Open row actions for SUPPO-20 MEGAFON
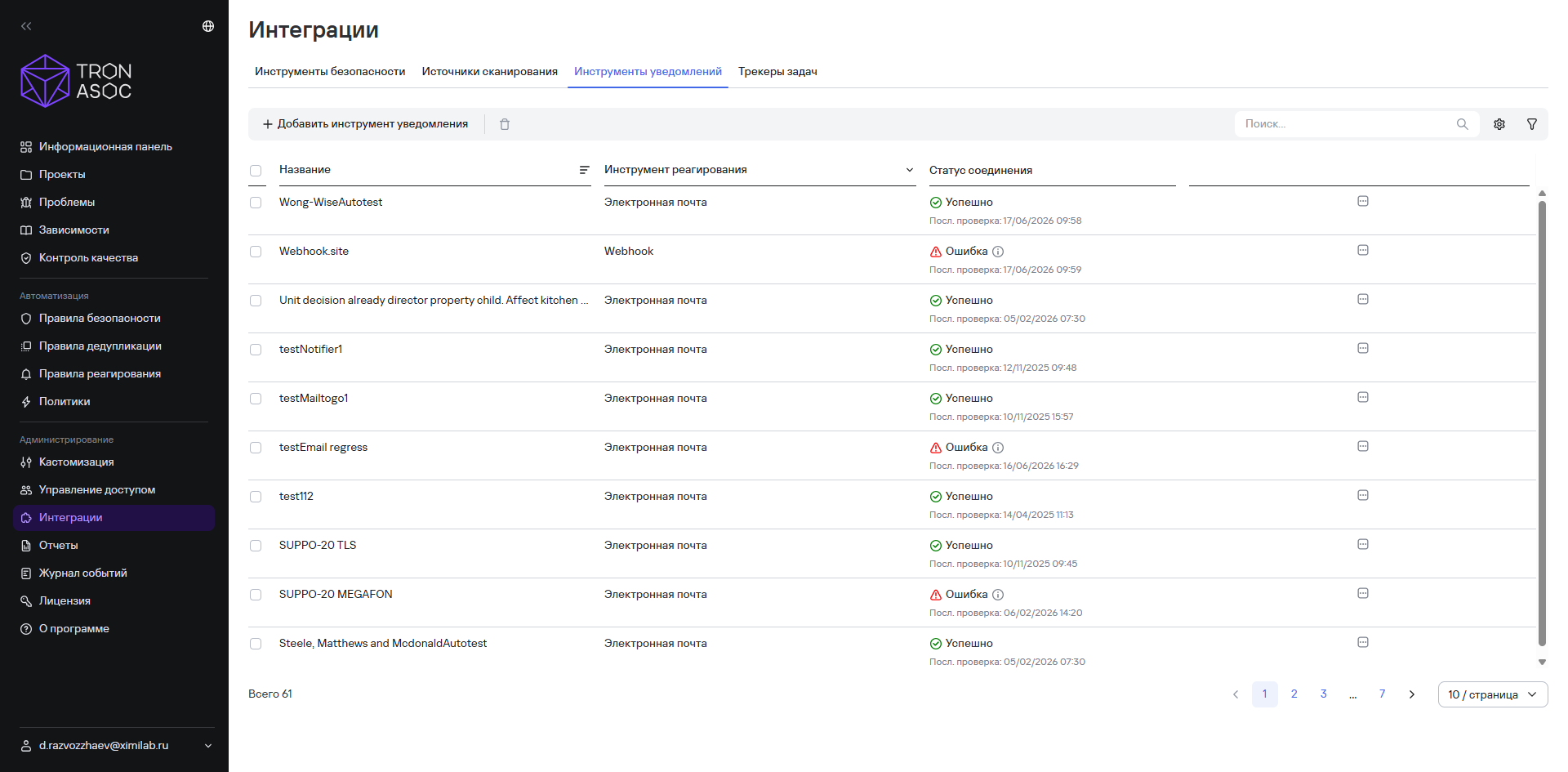Screen dimensions: 1568x772 tap(1363, 593)
